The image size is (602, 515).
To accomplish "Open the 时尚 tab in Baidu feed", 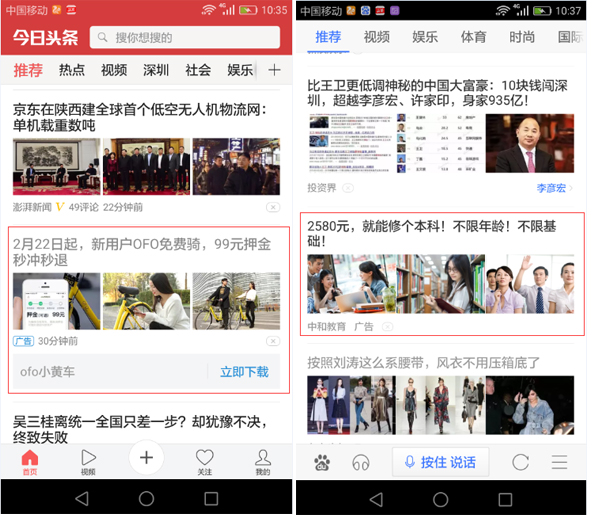I will click(522, 37).
